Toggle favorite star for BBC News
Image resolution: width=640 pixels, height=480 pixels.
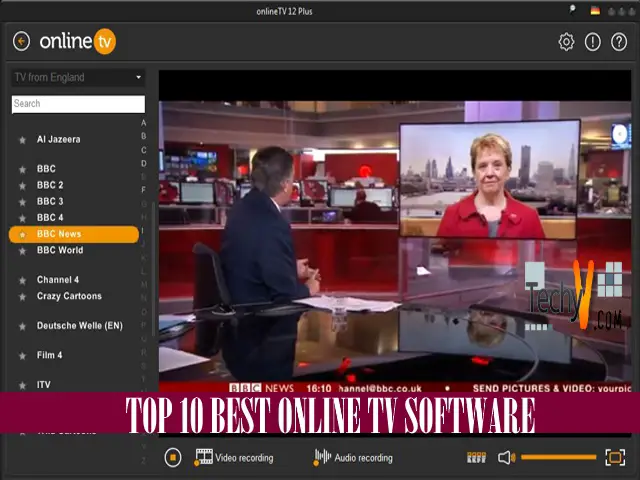(22, 235)
